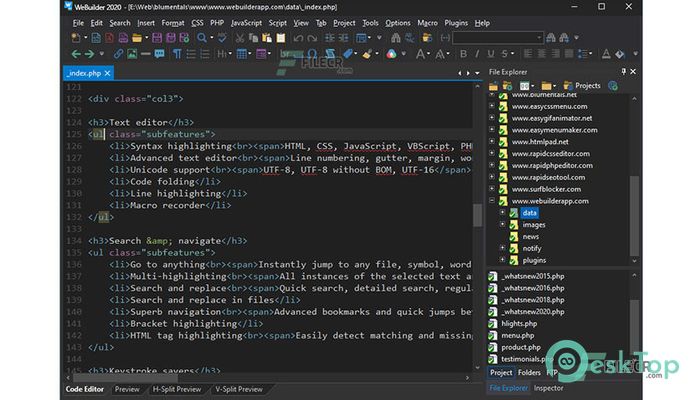Image resolution: width=700 pixels, height=400 pixels.
Task: Insert a hyperlink with link icon
Action: click(118, 54)
